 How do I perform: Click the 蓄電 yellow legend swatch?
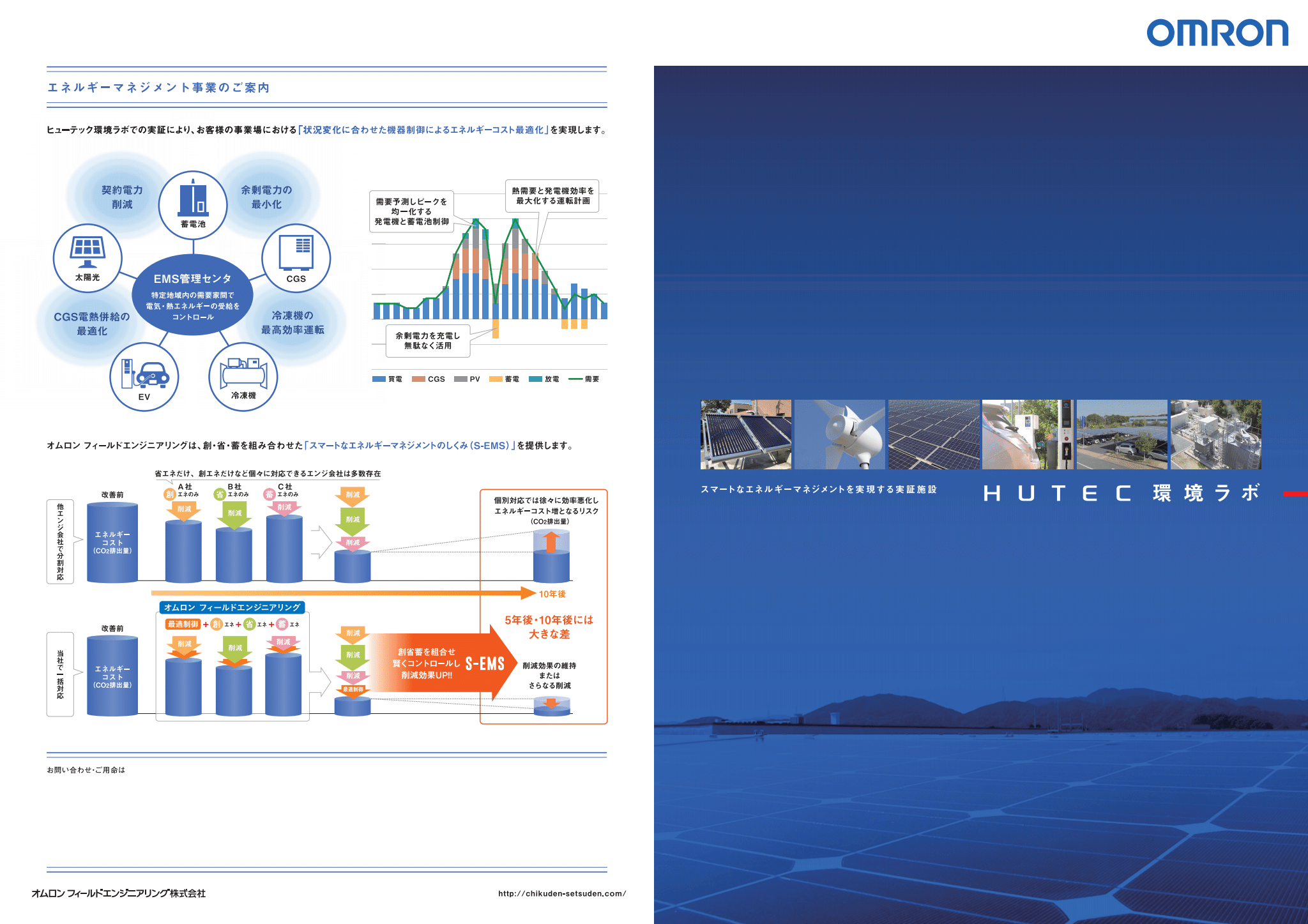pos(496,379)
